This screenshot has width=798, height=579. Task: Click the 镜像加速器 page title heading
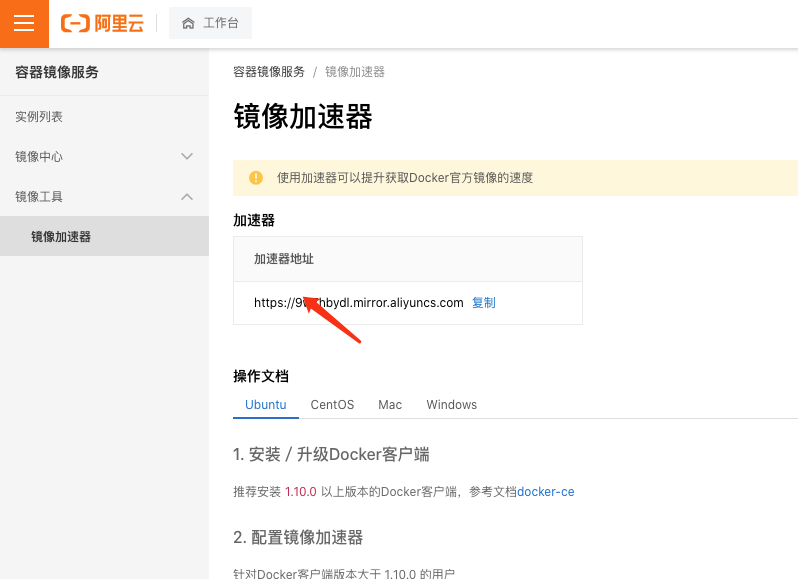303,117
